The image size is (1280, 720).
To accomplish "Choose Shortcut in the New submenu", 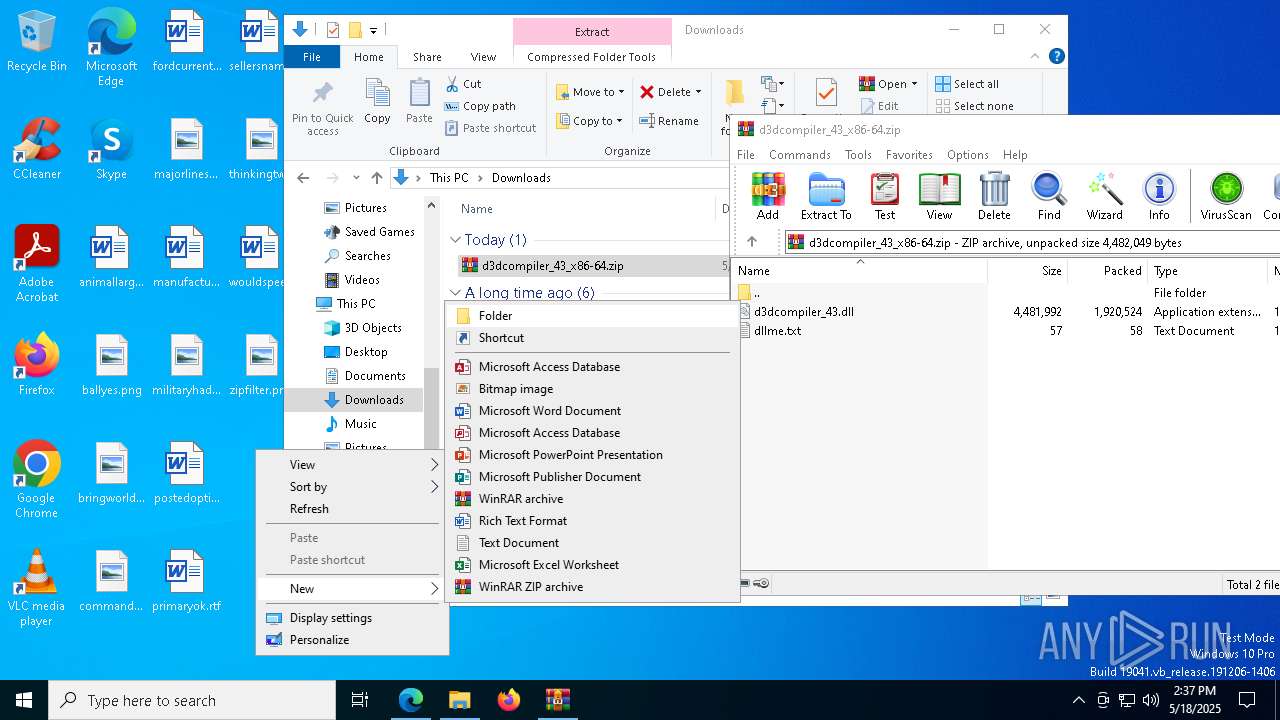I will [x=594, y=338].
